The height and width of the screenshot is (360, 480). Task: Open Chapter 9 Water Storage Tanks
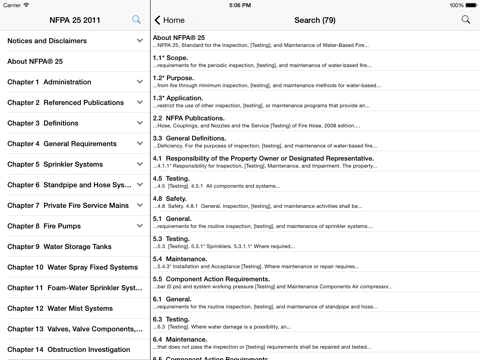pos(75,247)
